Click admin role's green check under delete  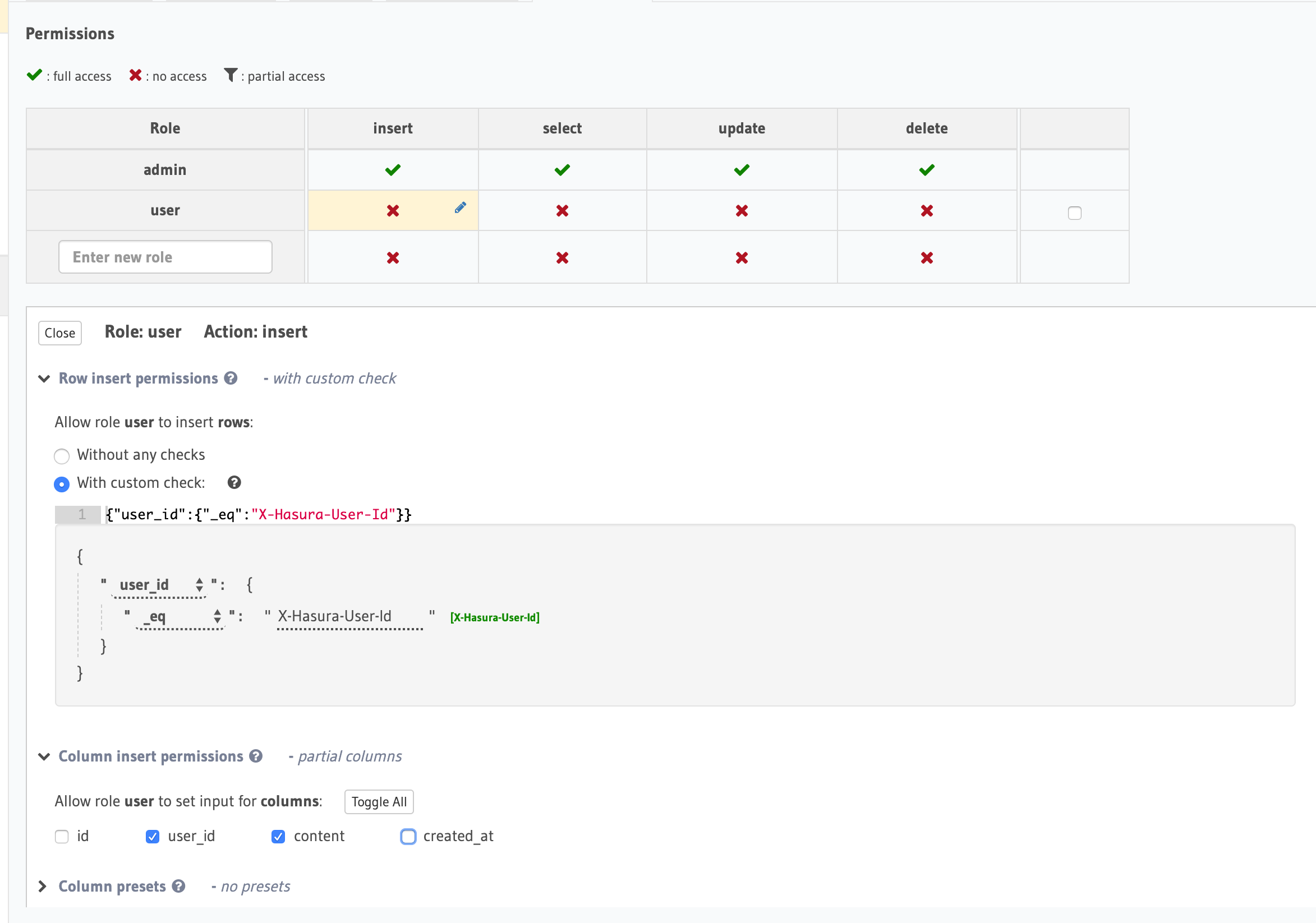click(x=926, y=170)
